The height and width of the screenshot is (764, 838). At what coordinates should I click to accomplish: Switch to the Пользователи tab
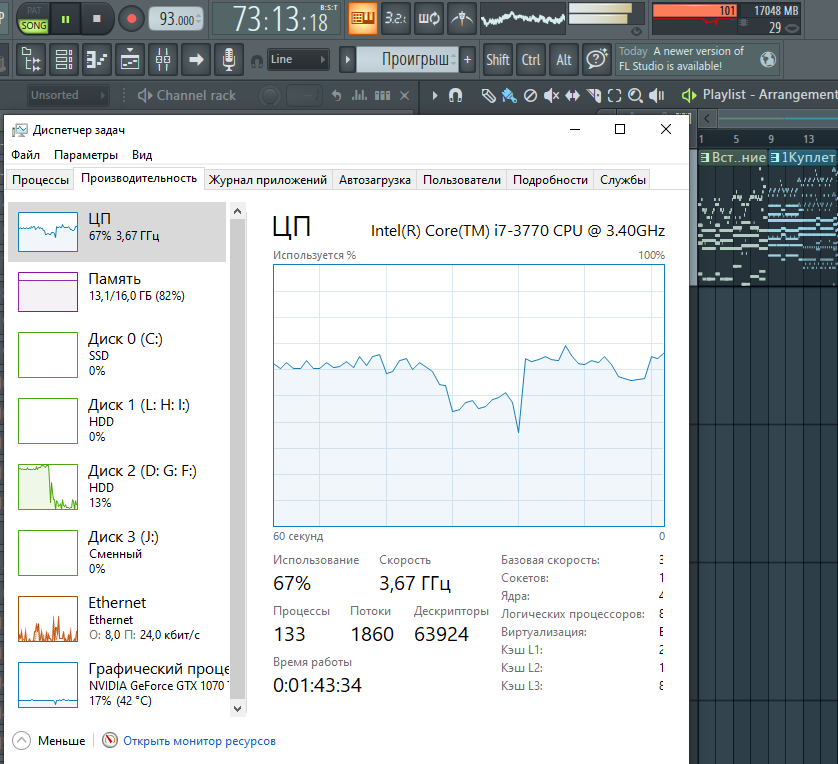(x=462, y=180)
